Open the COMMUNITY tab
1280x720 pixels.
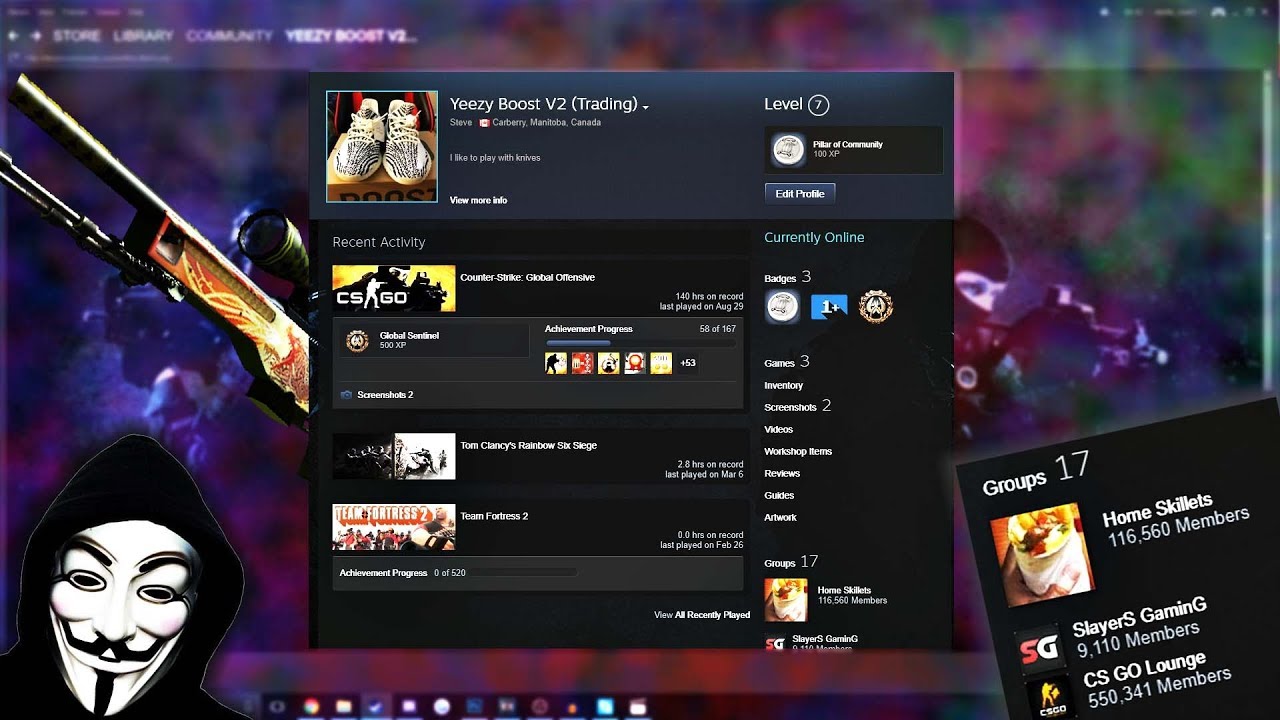point(229,36)
